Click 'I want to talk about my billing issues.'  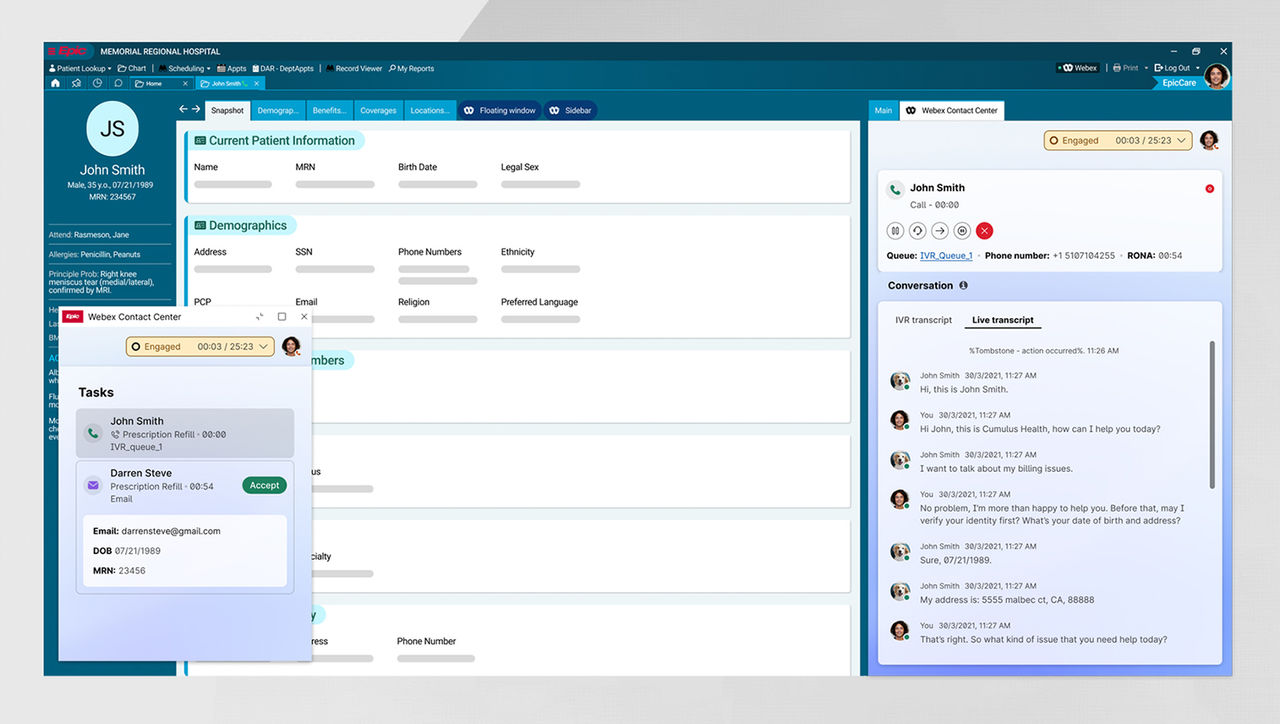click(996, 468)
